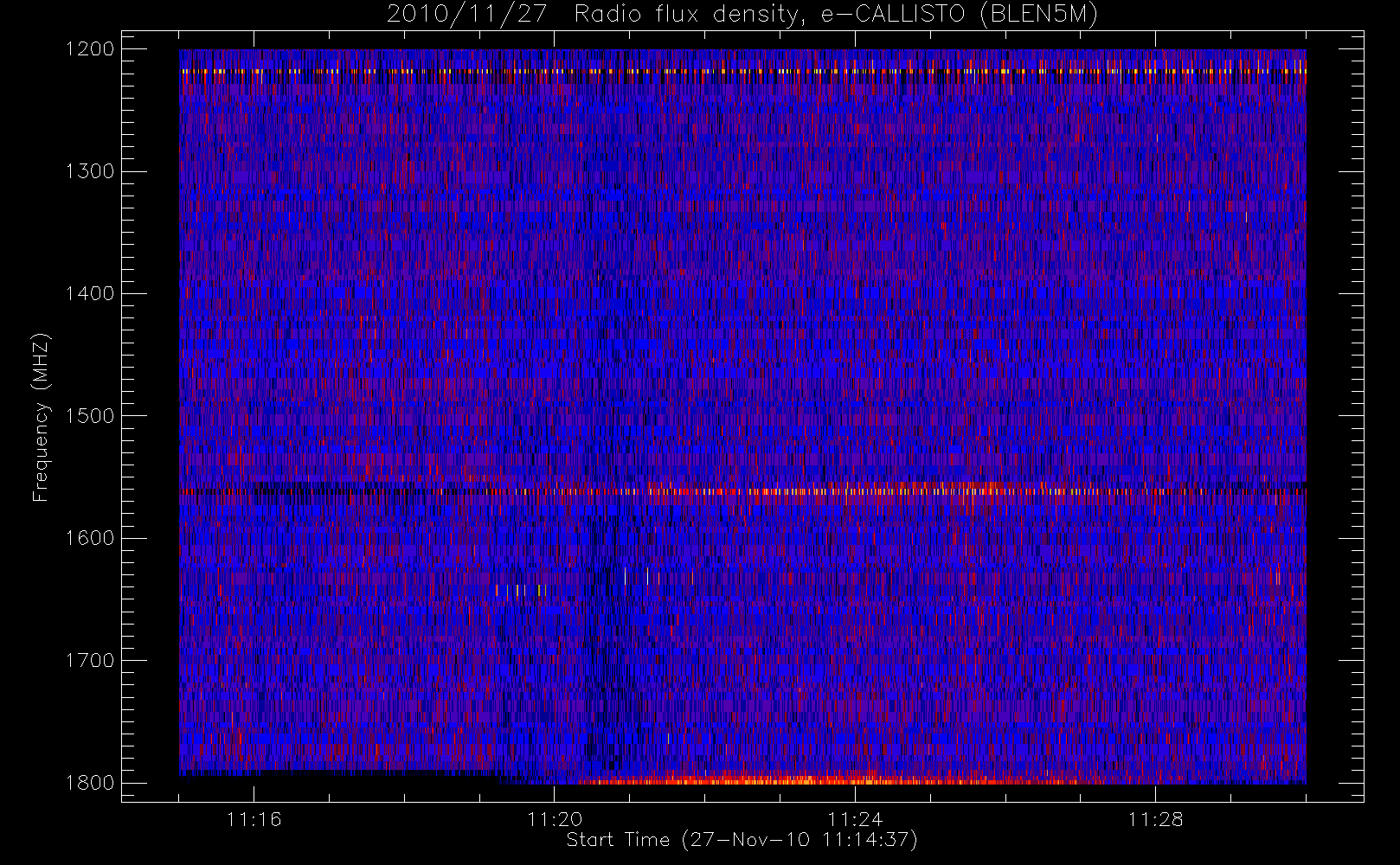Click the 'Start Time (27-Nov-10 11:14:37)' axis label
Screen dimensions: 1400x865
(742, 840)
